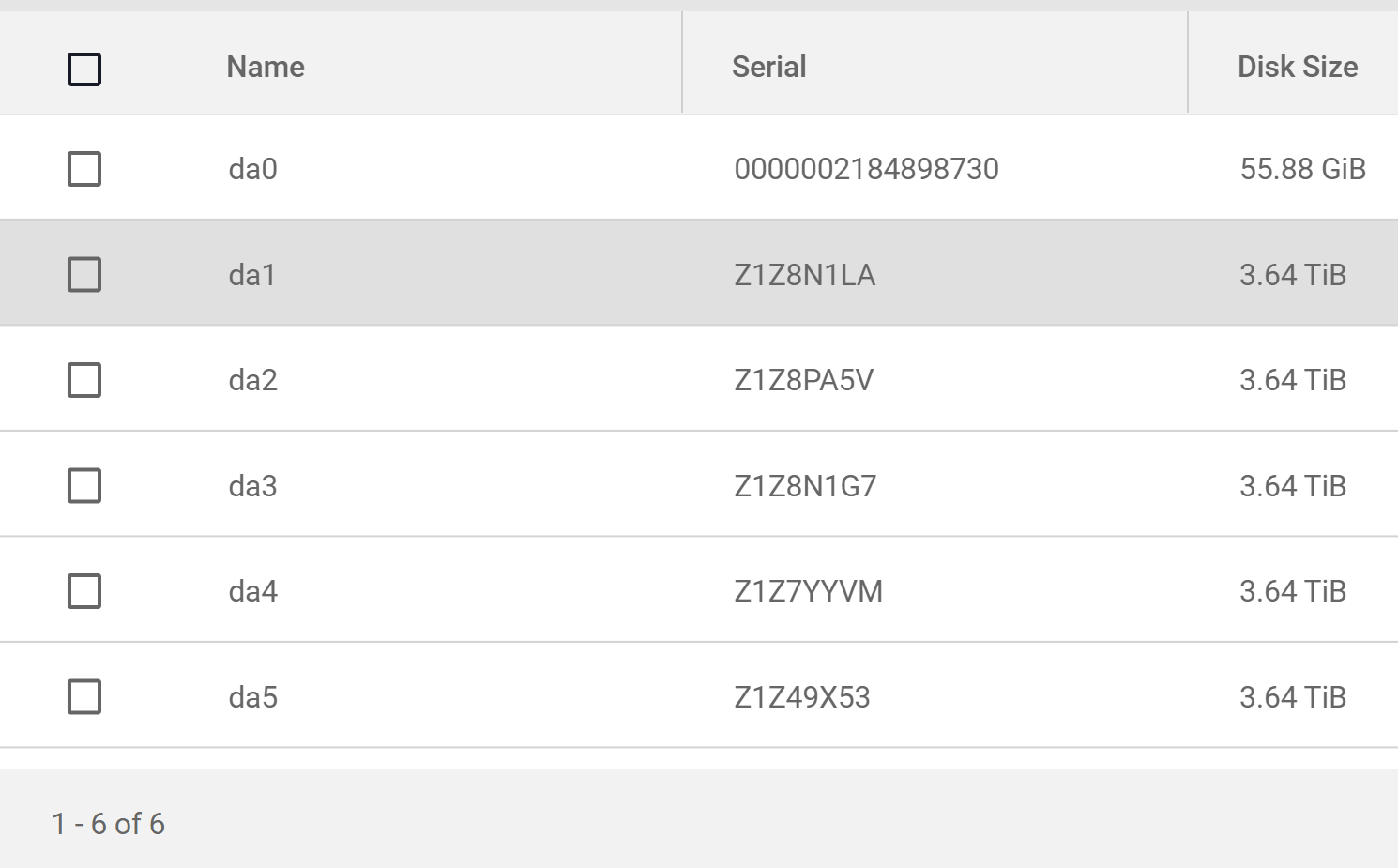Click serial 0000002184898730
The width and height of the screenshot is (1398, 868).
[x=866, y=169]
